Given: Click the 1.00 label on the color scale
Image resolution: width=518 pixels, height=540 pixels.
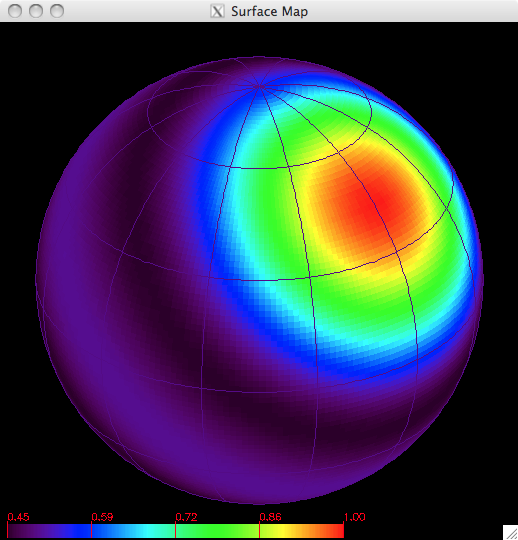Looking at the screenshot, I should [355, 517].
